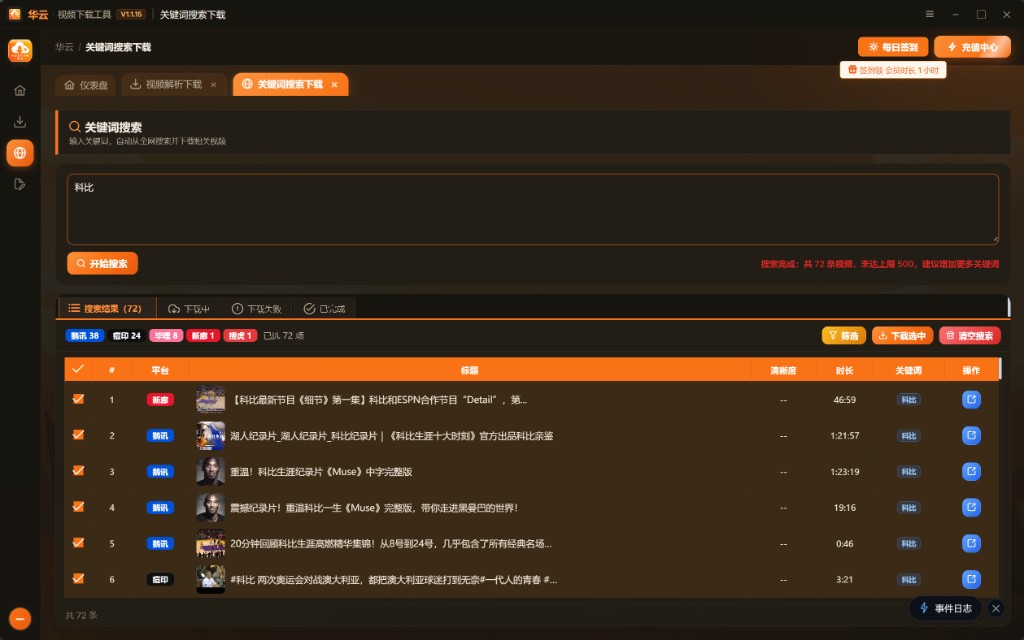Click the 华云 breadcrumb link
The image size is (1024, 640).
[x=64, y=47]
